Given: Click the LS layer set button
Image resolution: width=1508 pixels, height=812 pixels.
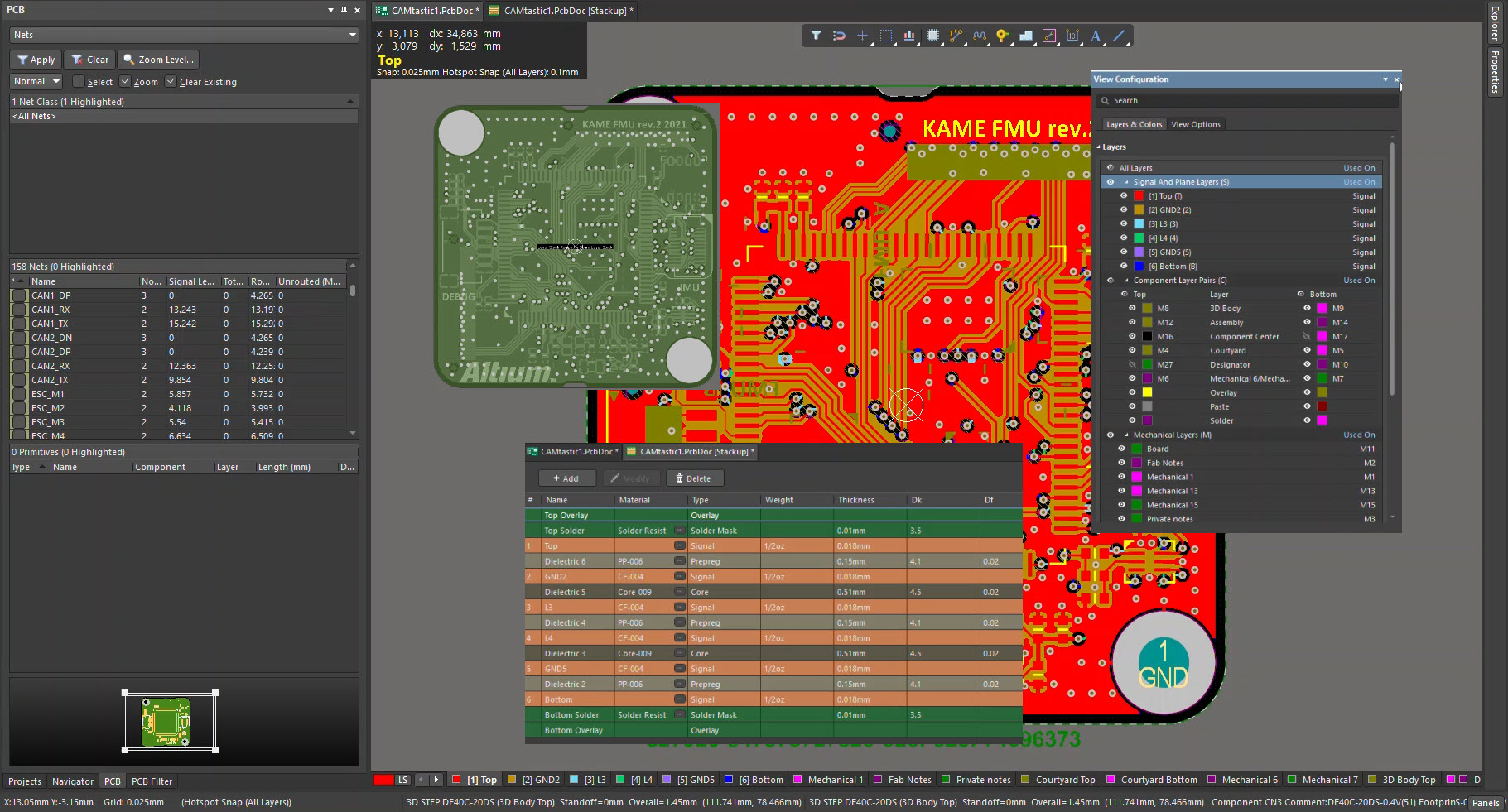Looking at the screenshot, I should [x=402, y=780].
